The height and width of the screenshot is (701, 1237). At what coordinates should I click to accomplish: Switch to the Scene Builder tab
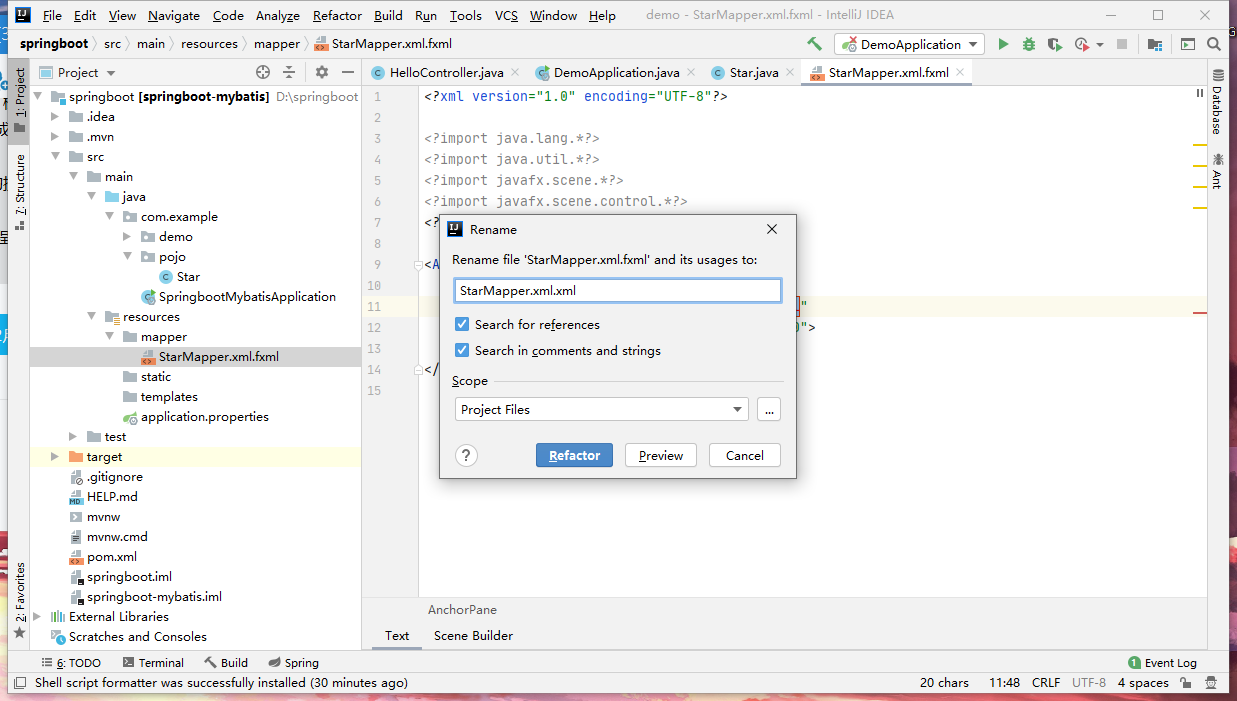[x=473, y=635]
